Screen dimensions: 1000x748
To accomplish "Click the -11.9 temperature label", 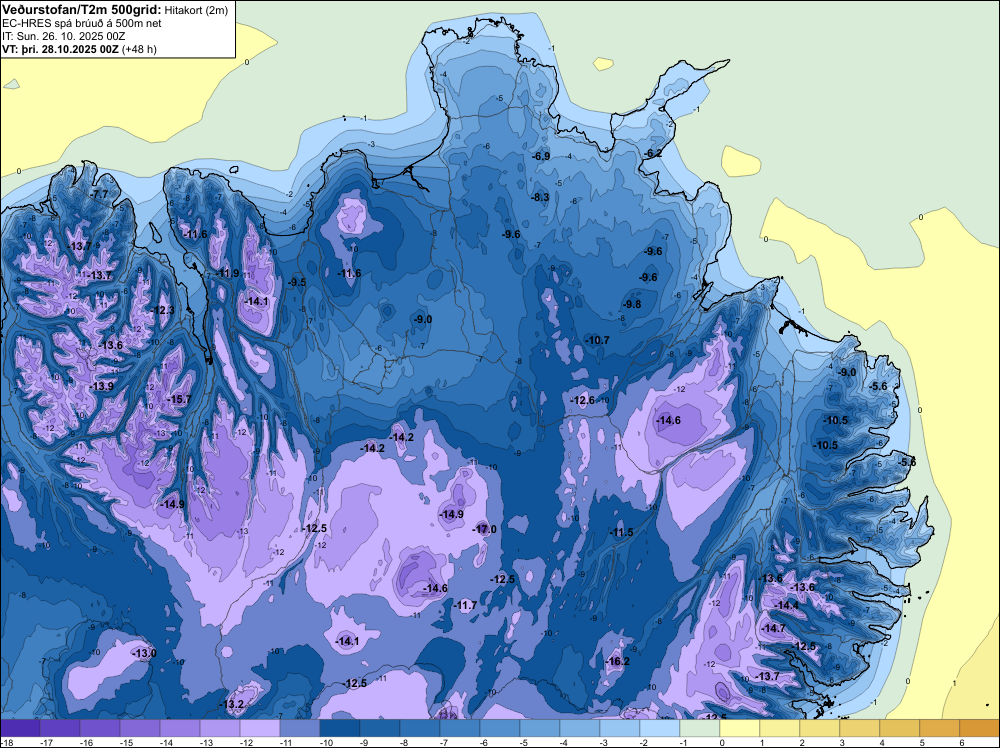I will pyautogui.click(x=228, y=274).
